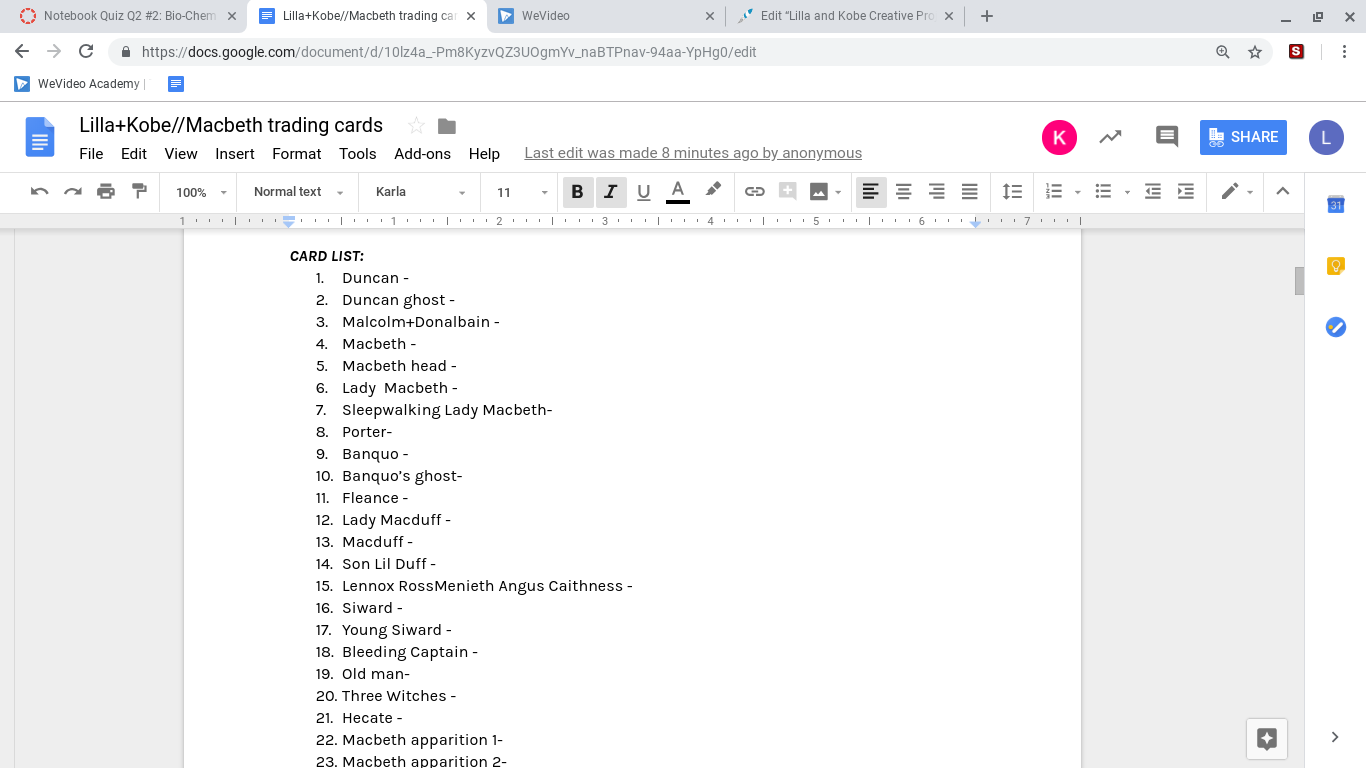This screenshot has width=1366, height=768.
Task: Open the Karla font dropdown
Action: click(420, 192)
